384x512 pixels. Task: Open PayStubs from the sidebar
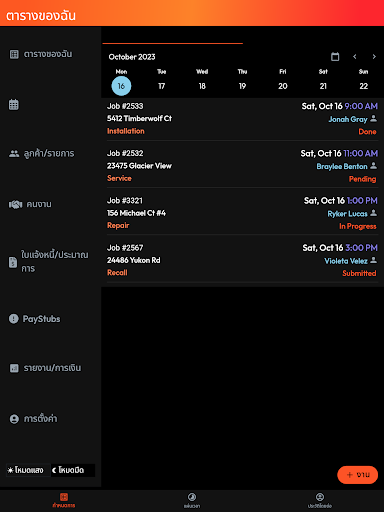[35, 319]
